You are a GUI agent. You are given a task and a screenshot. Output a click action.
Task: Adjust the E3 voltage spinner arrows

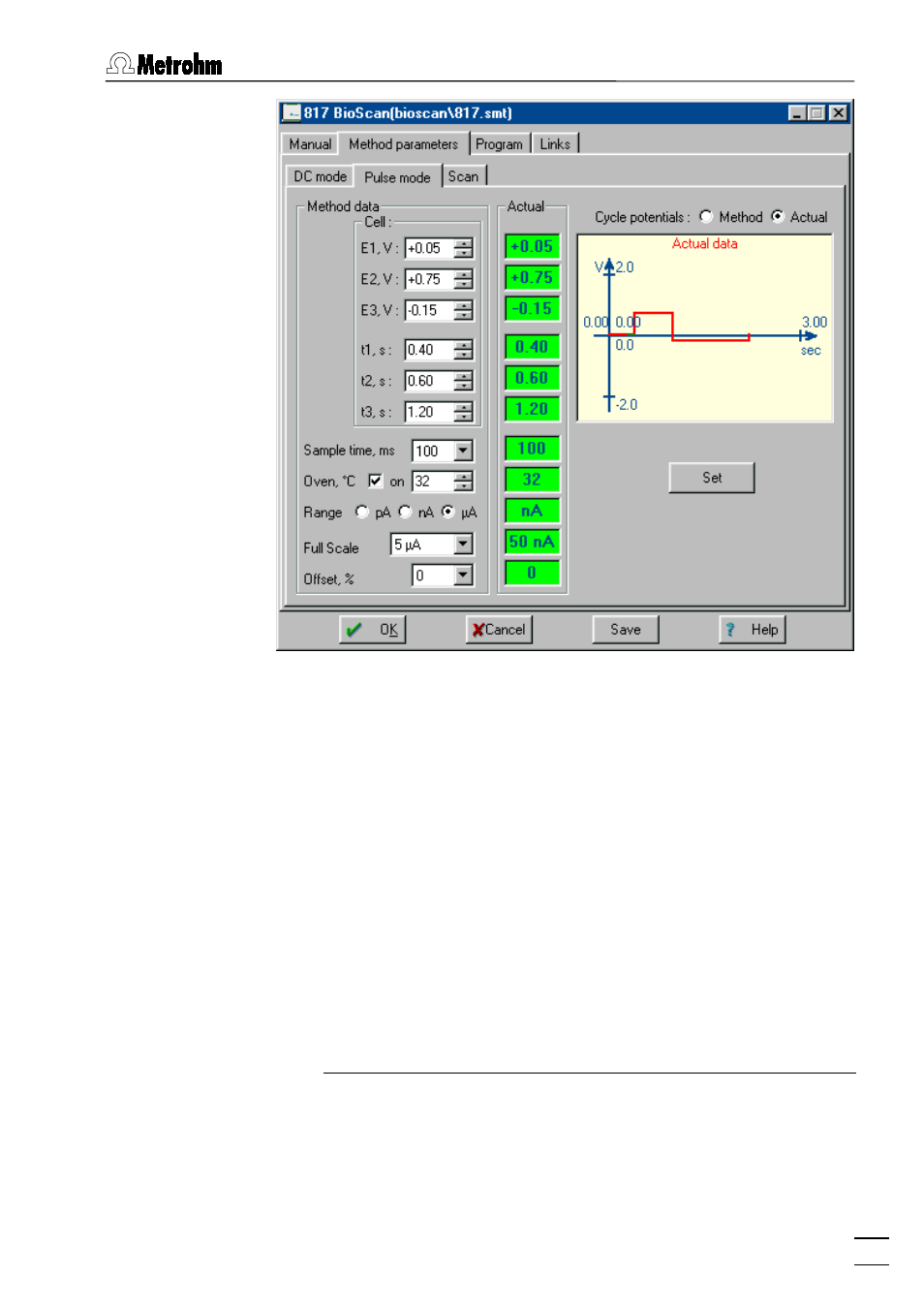(464, 310)
